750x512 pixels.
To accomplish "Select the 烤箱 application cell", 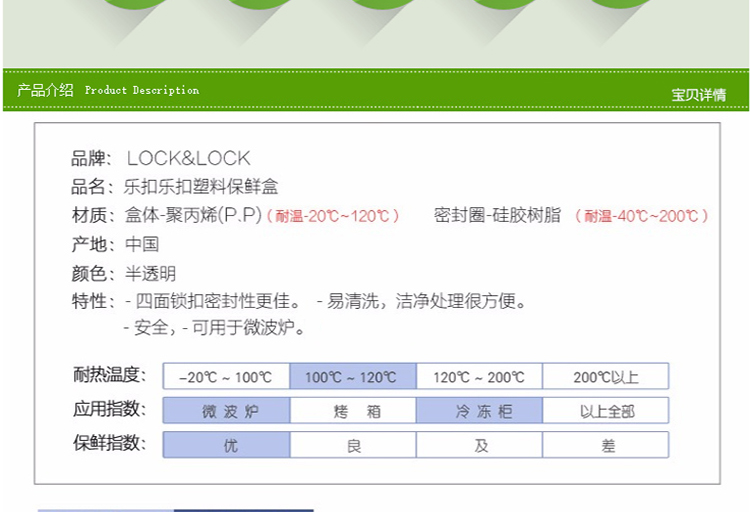I will 353,411.
